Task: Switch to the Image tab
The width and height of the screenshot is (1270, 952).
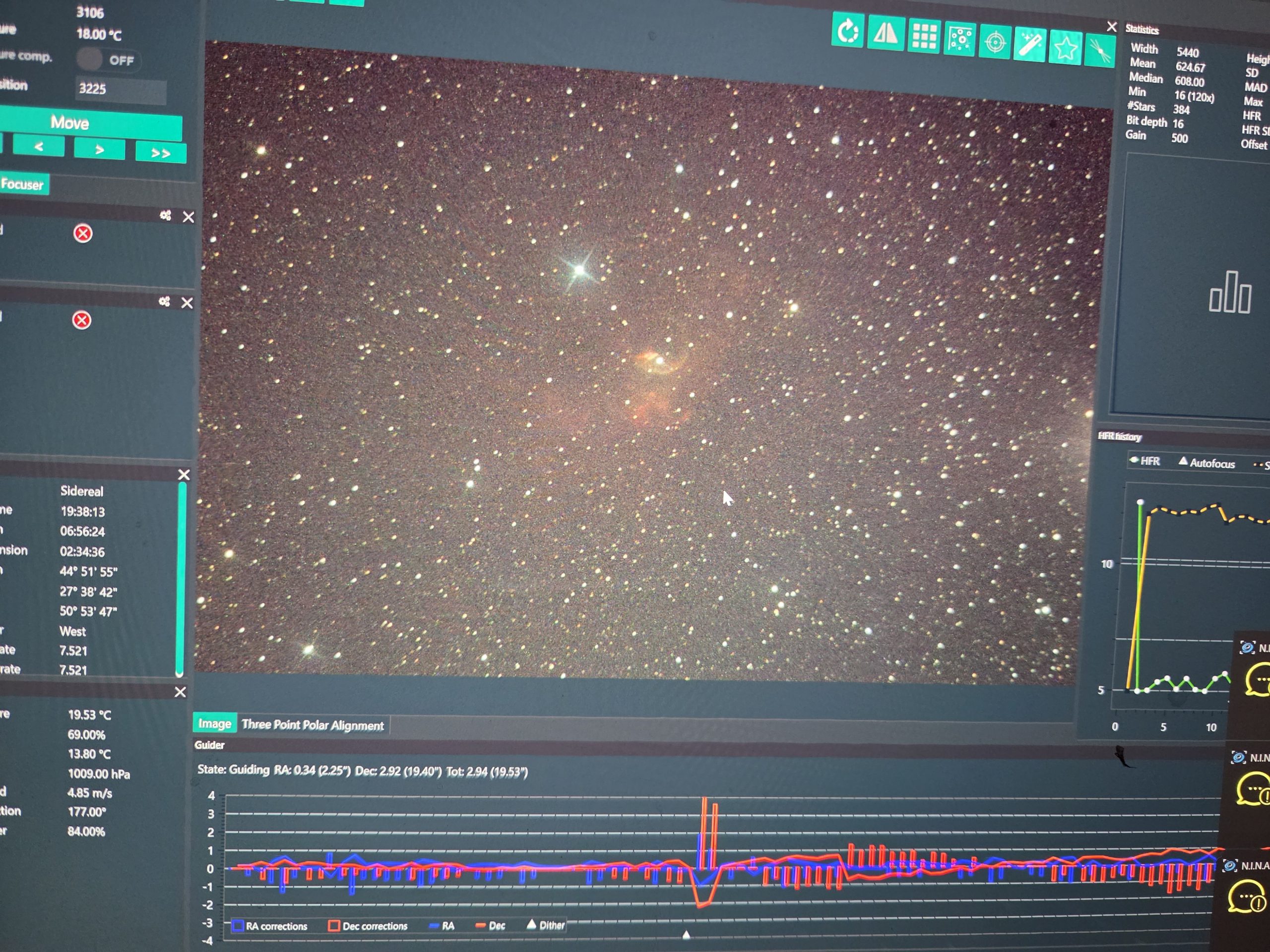Action: pyautogui.click(x=214, y=723)
